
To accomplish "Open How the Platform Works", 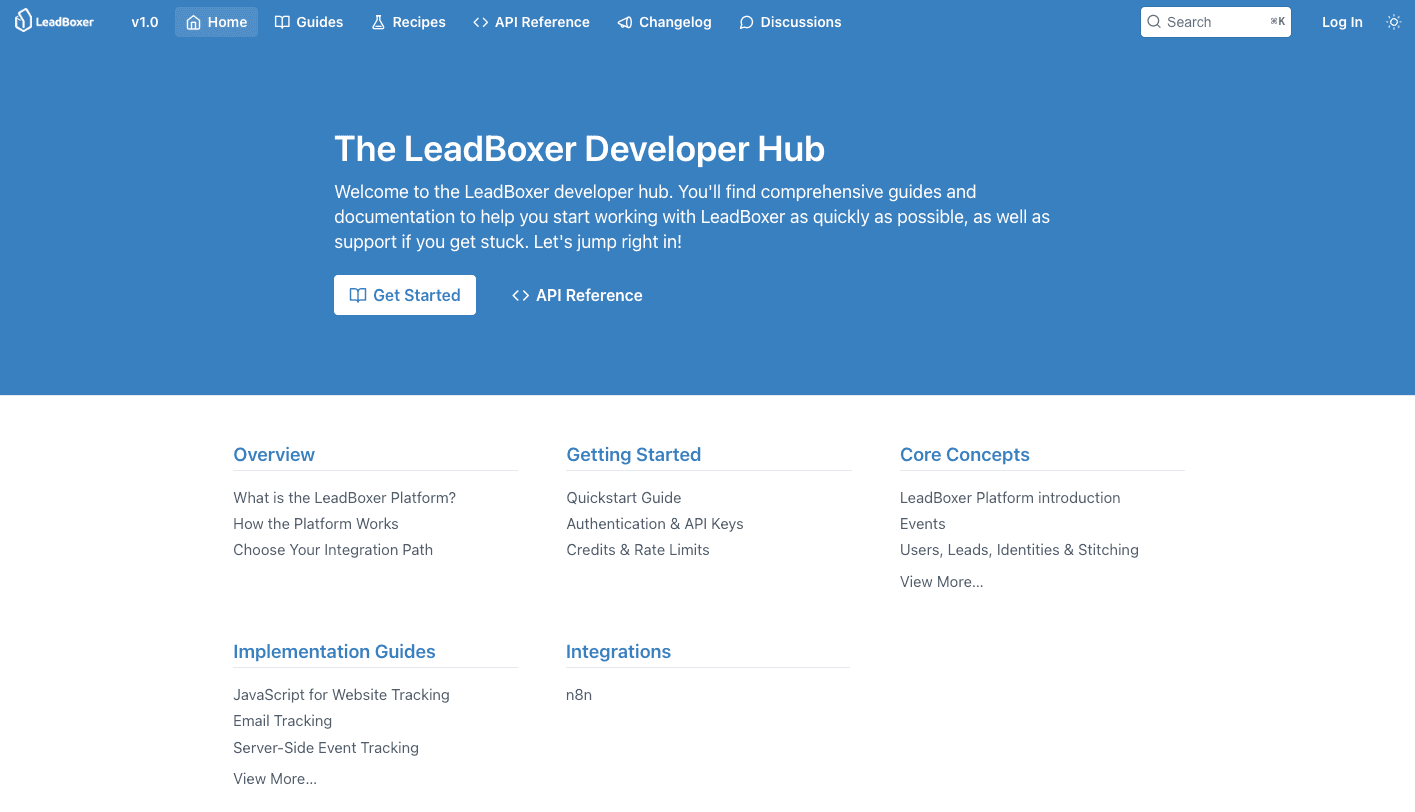I will (x=316, y=524).
